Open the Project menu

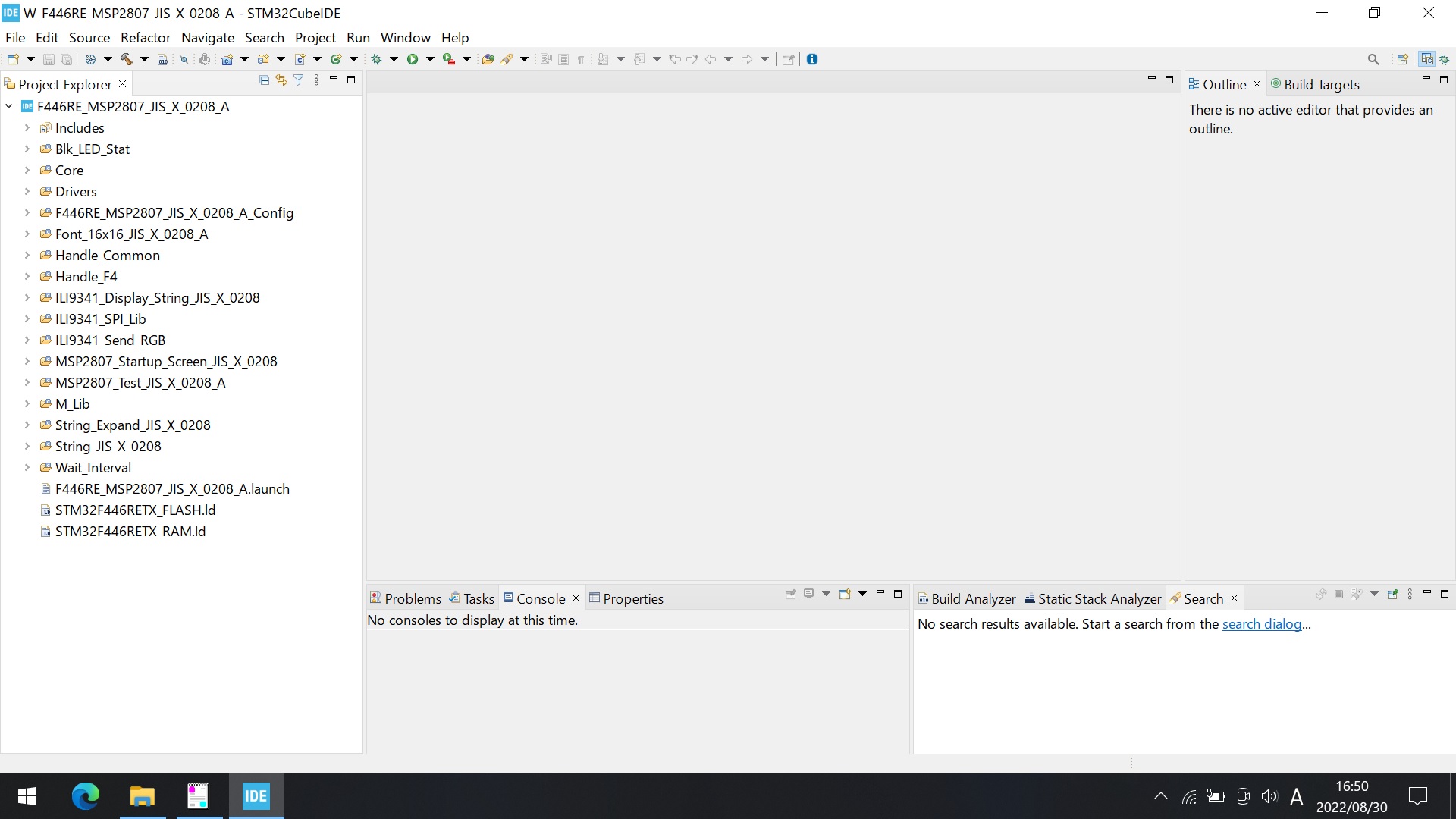pos(315,37)
